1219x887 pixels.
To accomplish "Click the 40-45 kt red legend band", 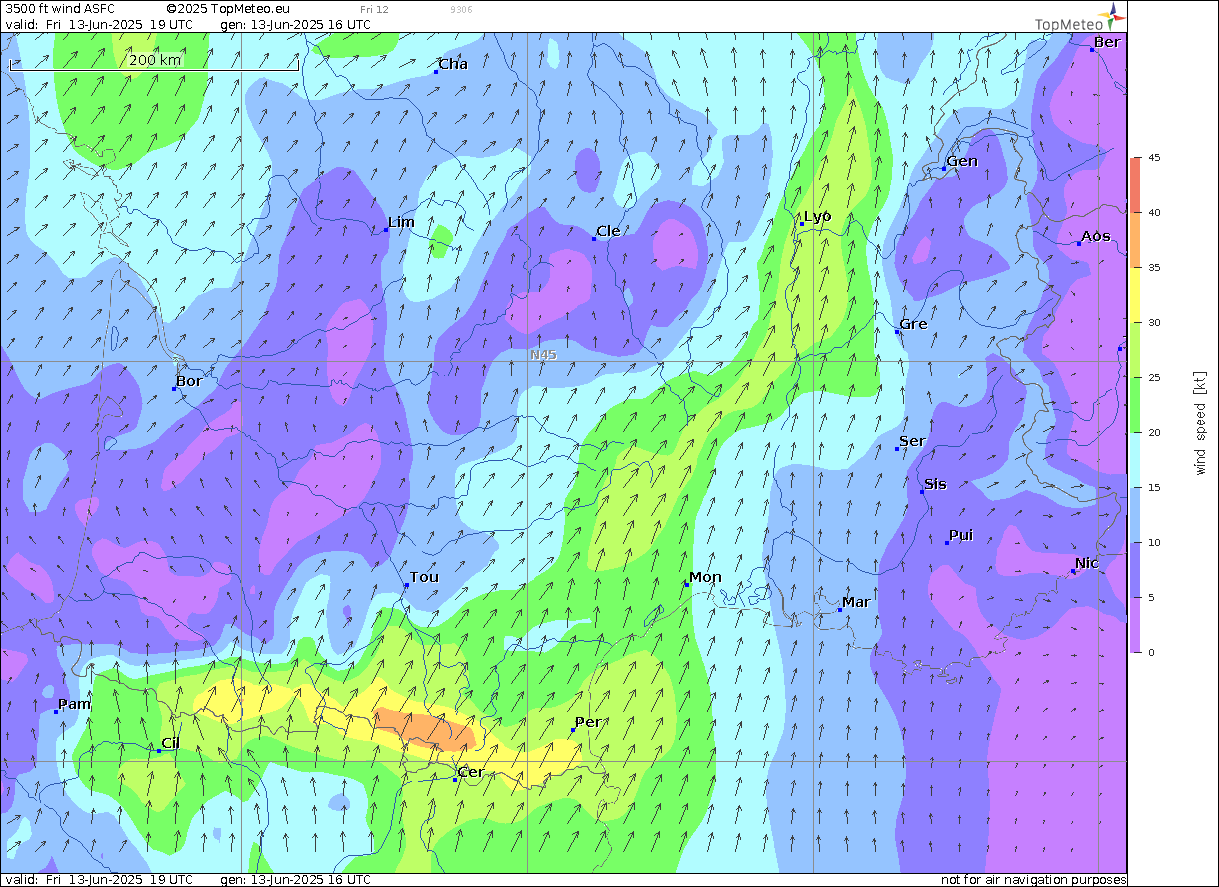I will click(x=1134, y=184).
